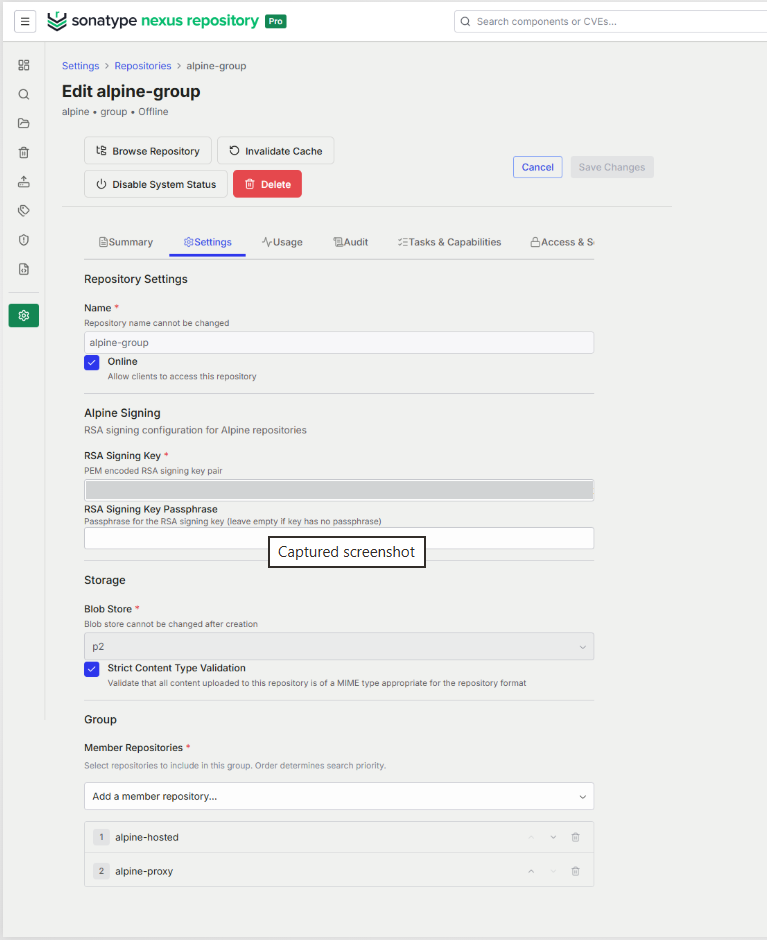Open the trash can icon in the sidebar
767x940 pixels.
[x=24, y=152]
